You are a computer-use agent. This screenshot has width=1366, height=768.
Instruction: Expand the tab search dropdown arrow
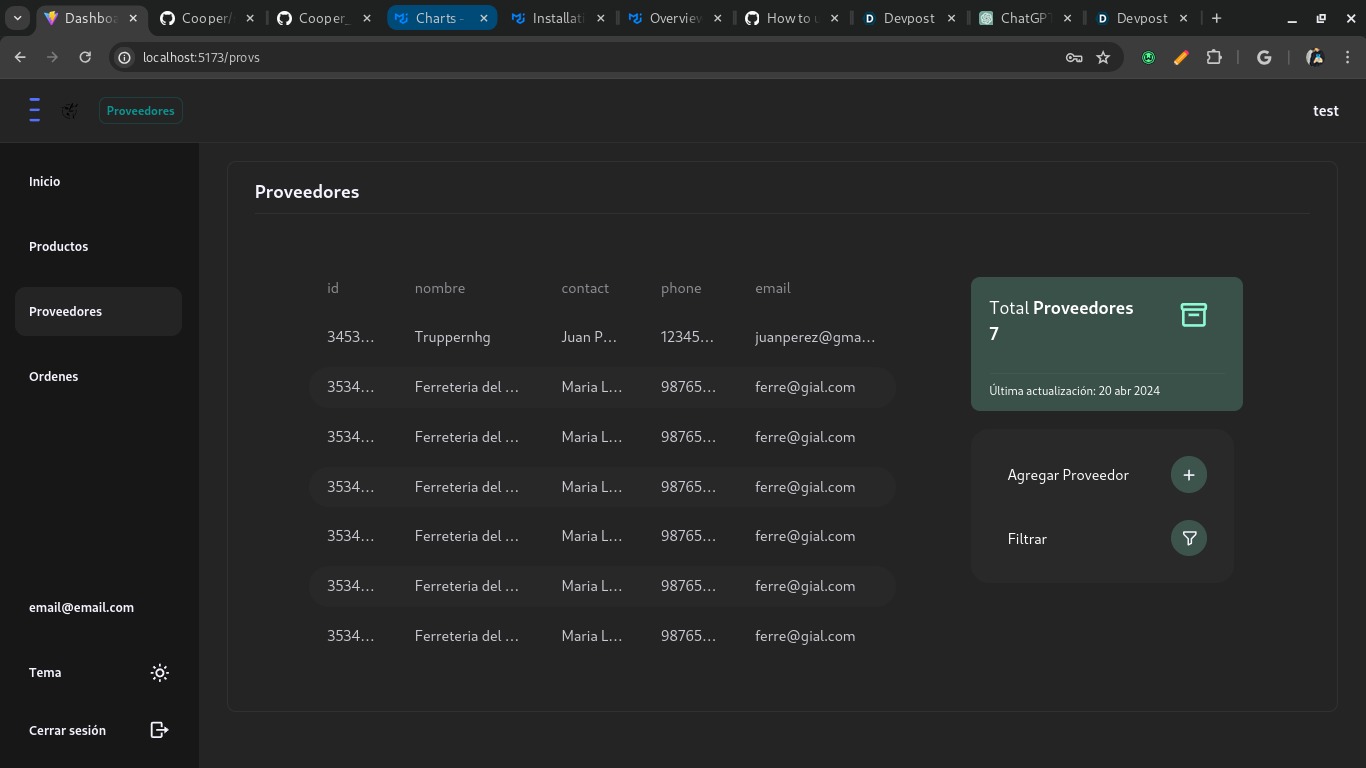pos(18,18)
